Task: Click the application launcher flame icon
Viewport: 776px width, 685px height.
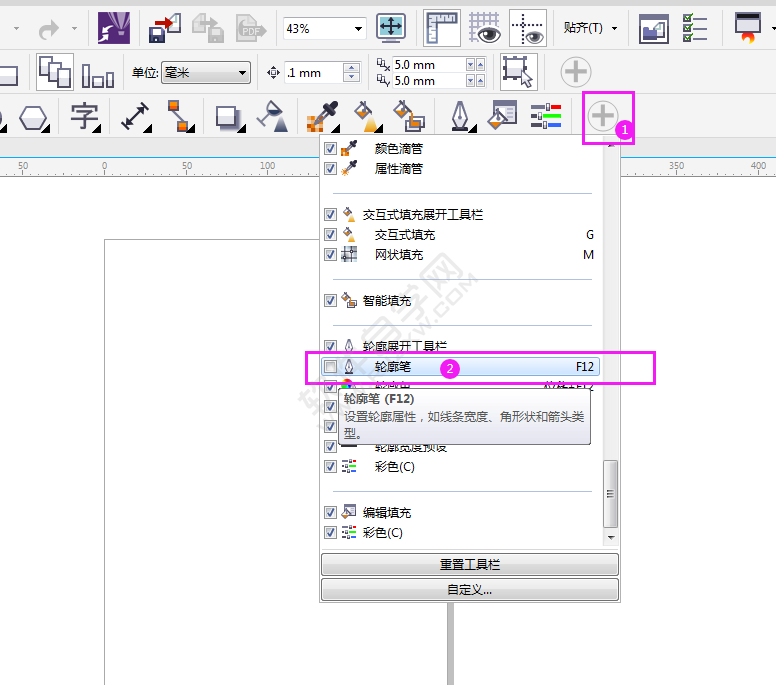Action: click(x=748, y=28)
